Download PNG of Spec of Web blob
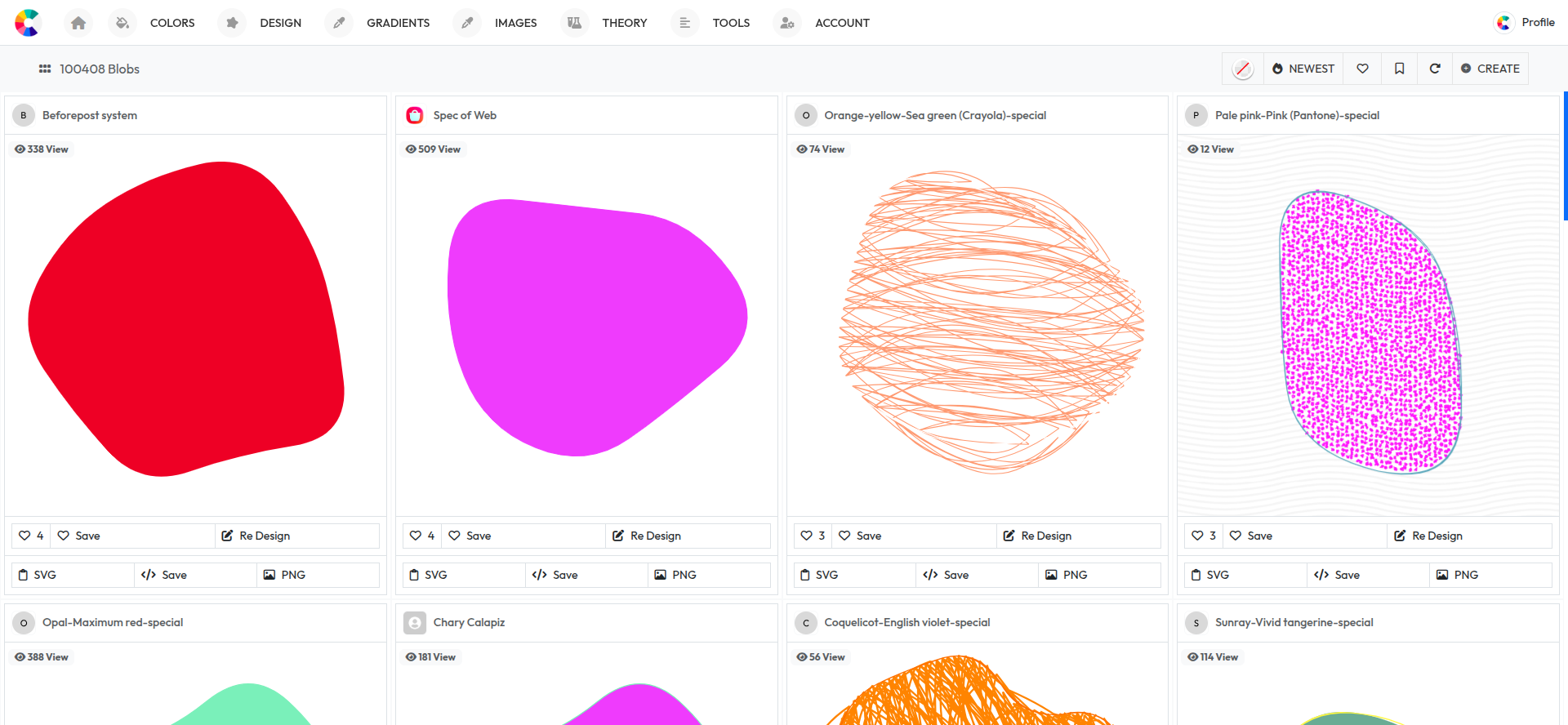1568x725 pixels. pos(709,575)
